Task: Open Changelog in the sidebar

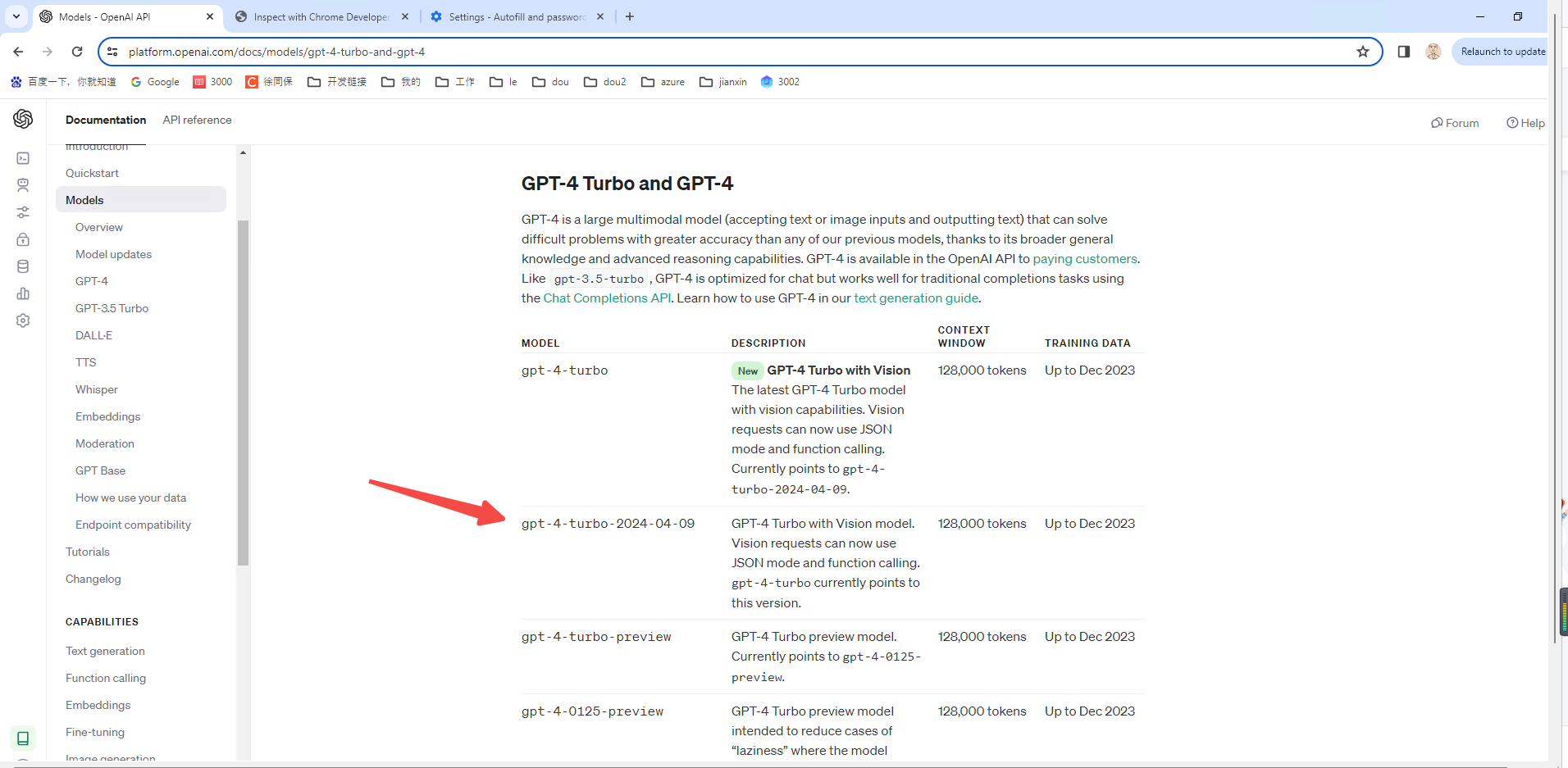Action: (93, 579)
